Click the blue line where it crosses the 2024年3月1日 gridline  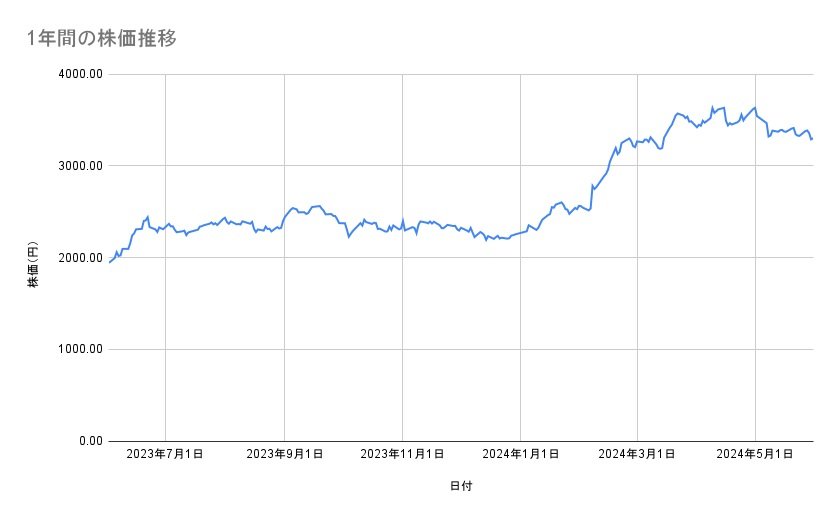(636, 146)
